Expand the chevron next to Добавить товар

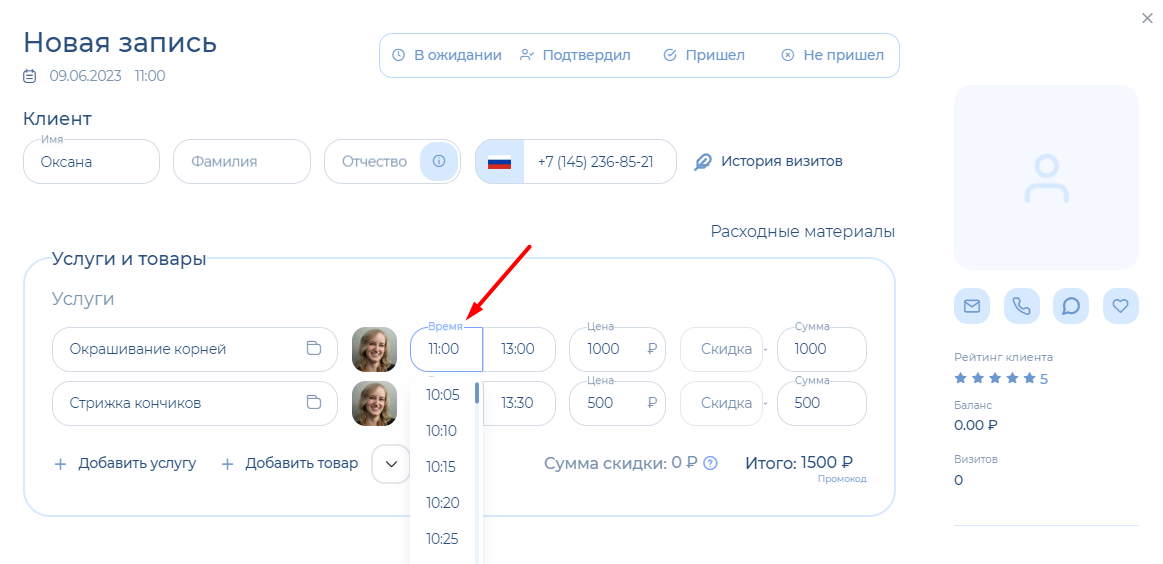pyautogui.click(x=391, y=464)
